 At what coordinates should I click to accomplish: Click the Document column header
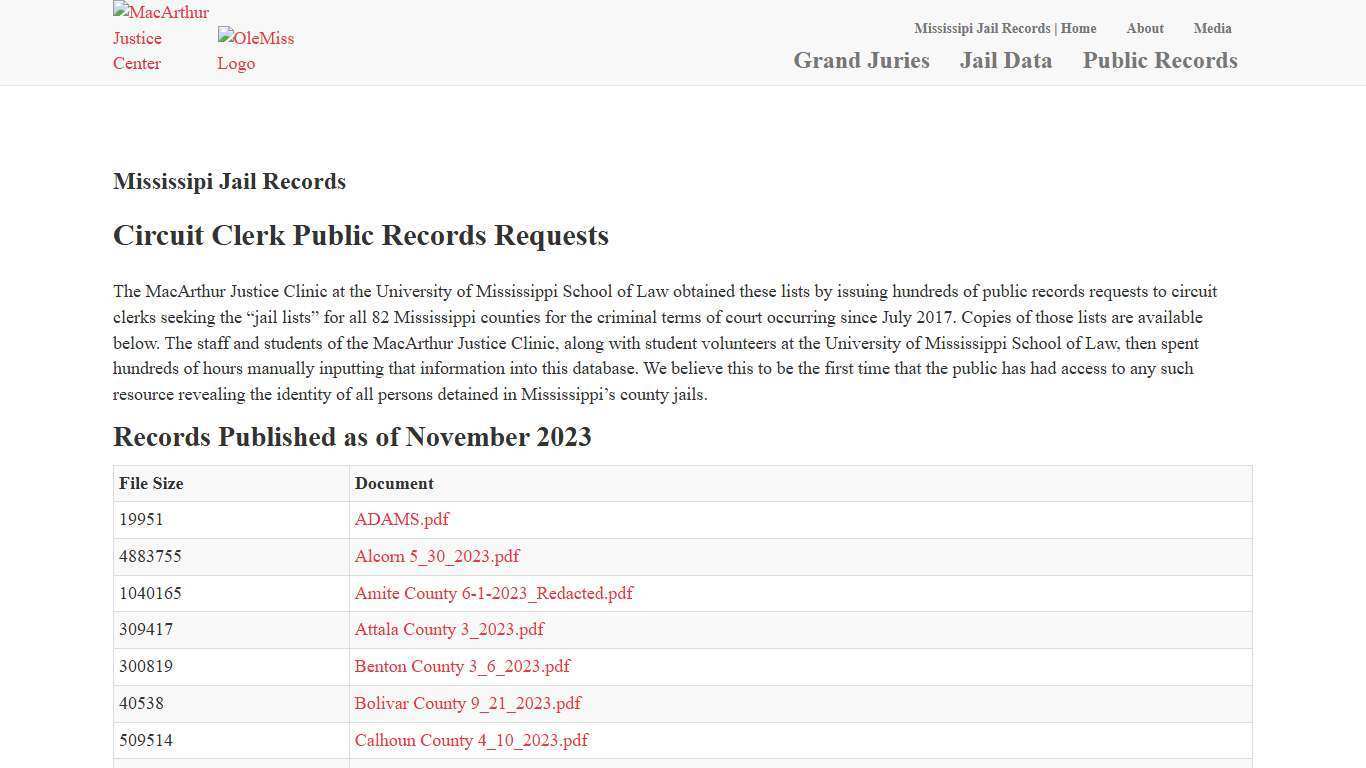tap(394, 483)
